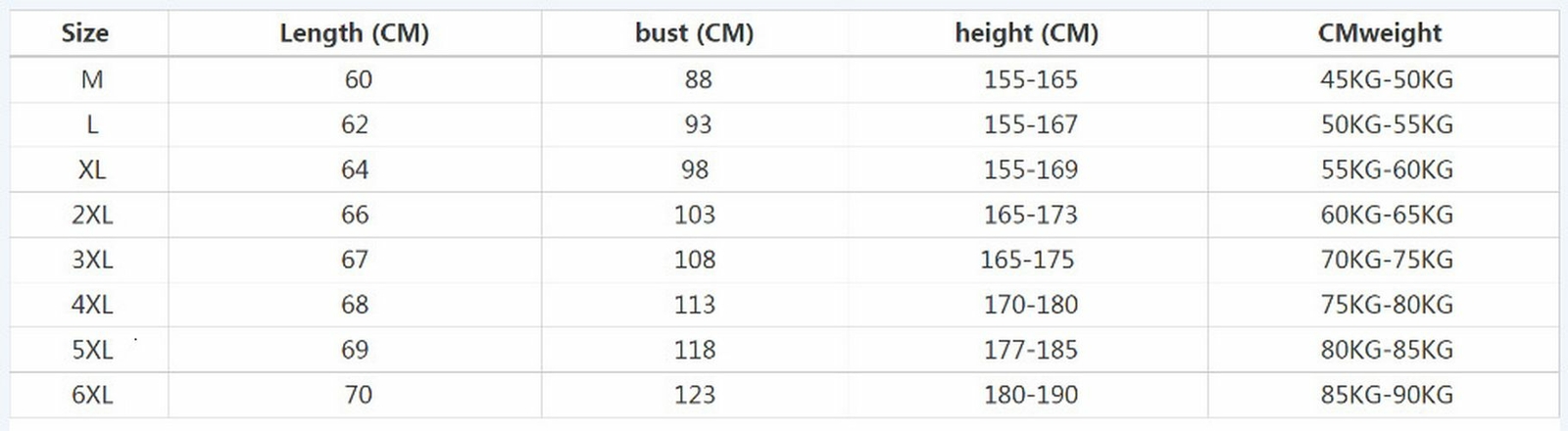Click the bust (CM) column header

(x=695, y=33)
